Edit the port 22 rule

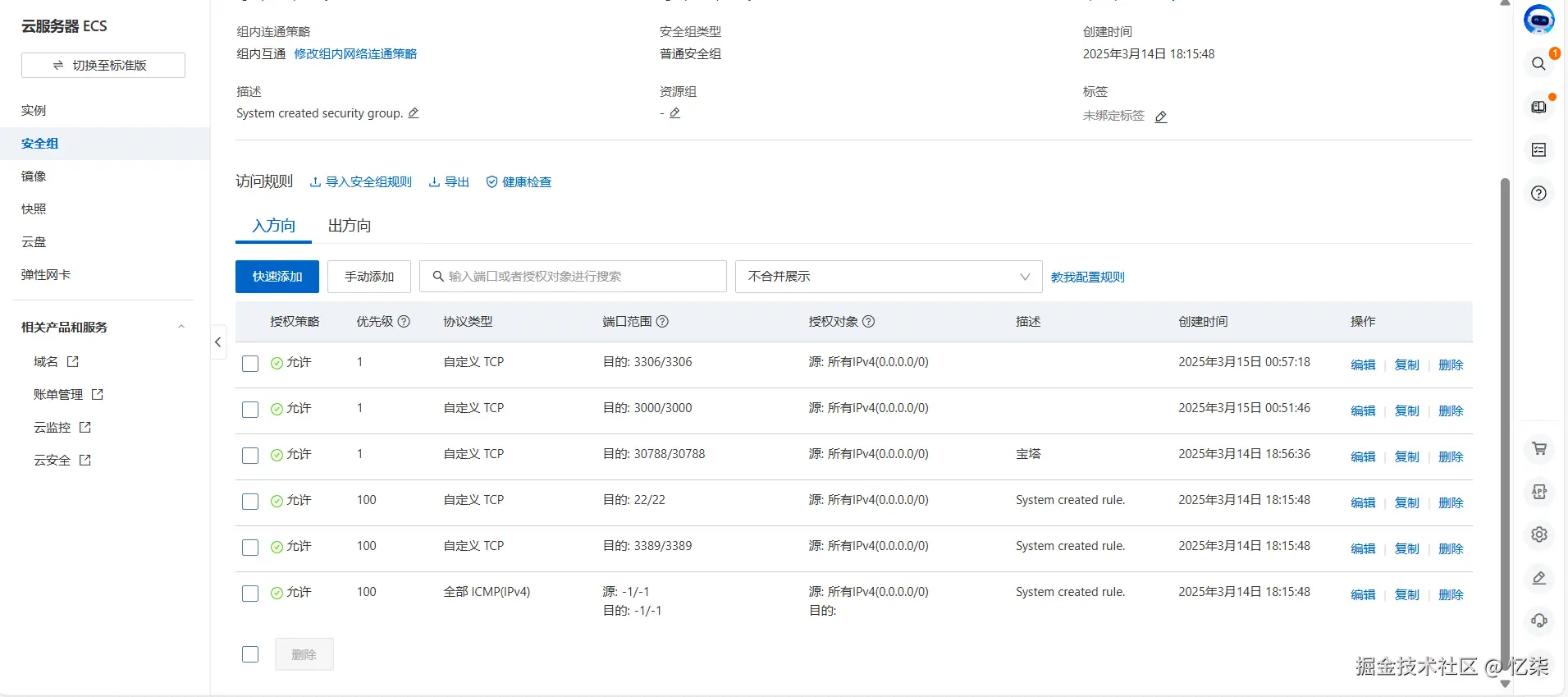pos(1363,502)
